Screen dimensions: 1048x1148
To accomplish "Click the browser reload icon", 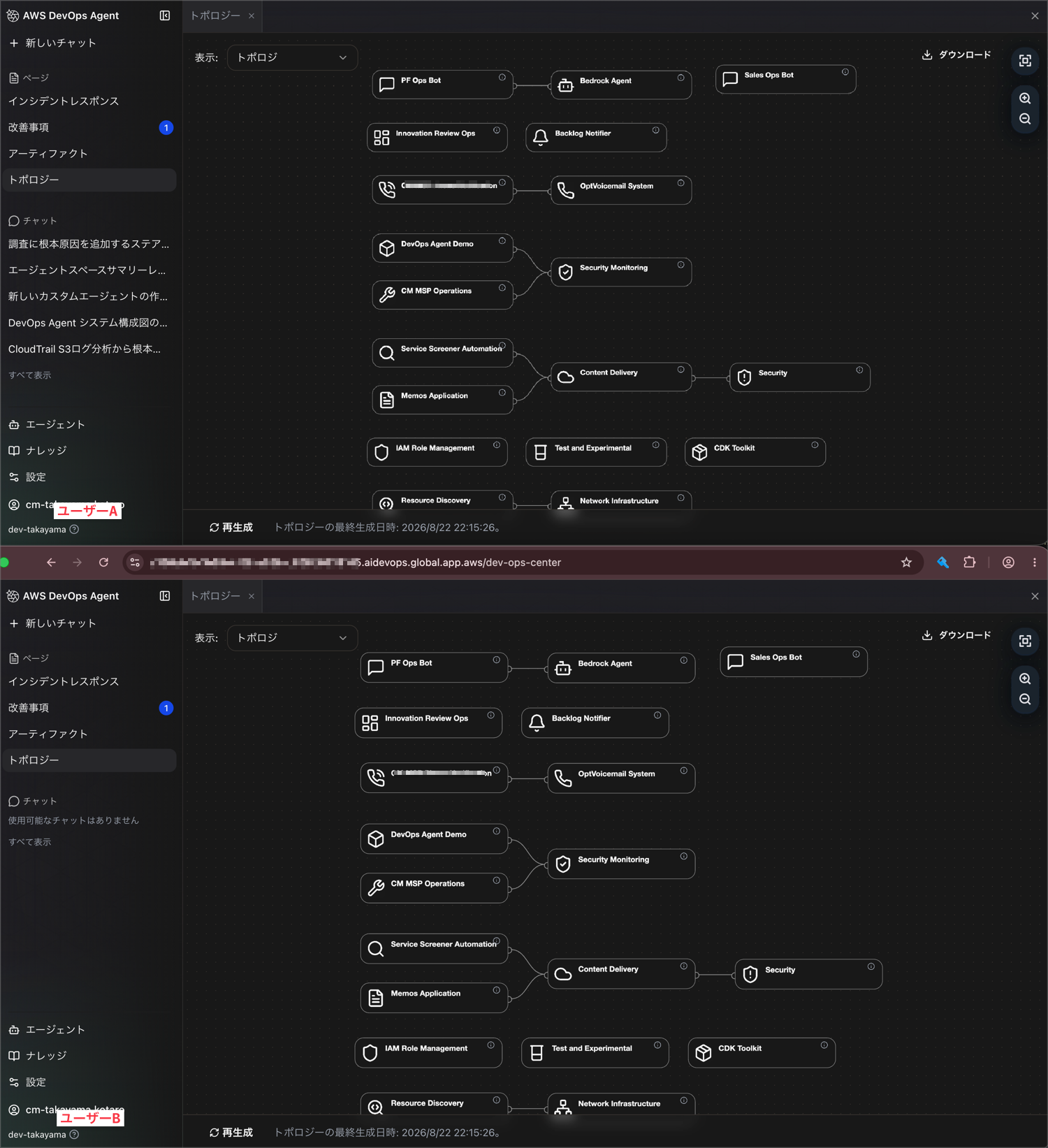I will pos(103,562).
